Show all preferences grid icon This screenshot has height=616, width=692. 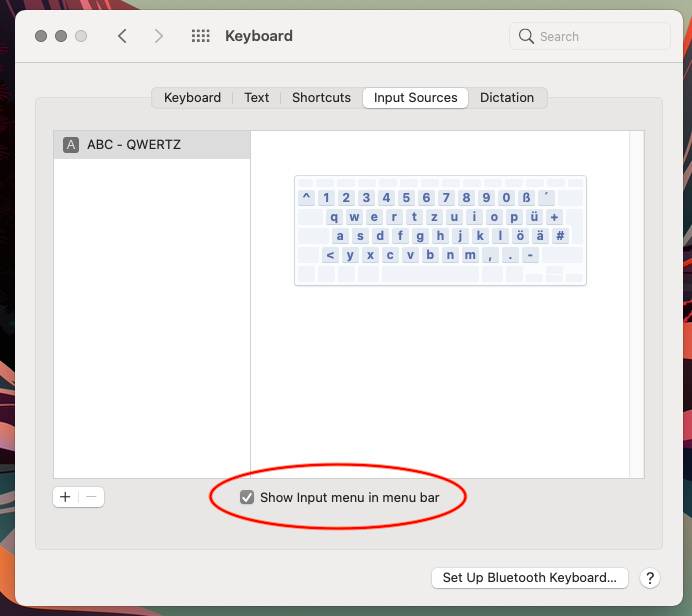[201, 36]
